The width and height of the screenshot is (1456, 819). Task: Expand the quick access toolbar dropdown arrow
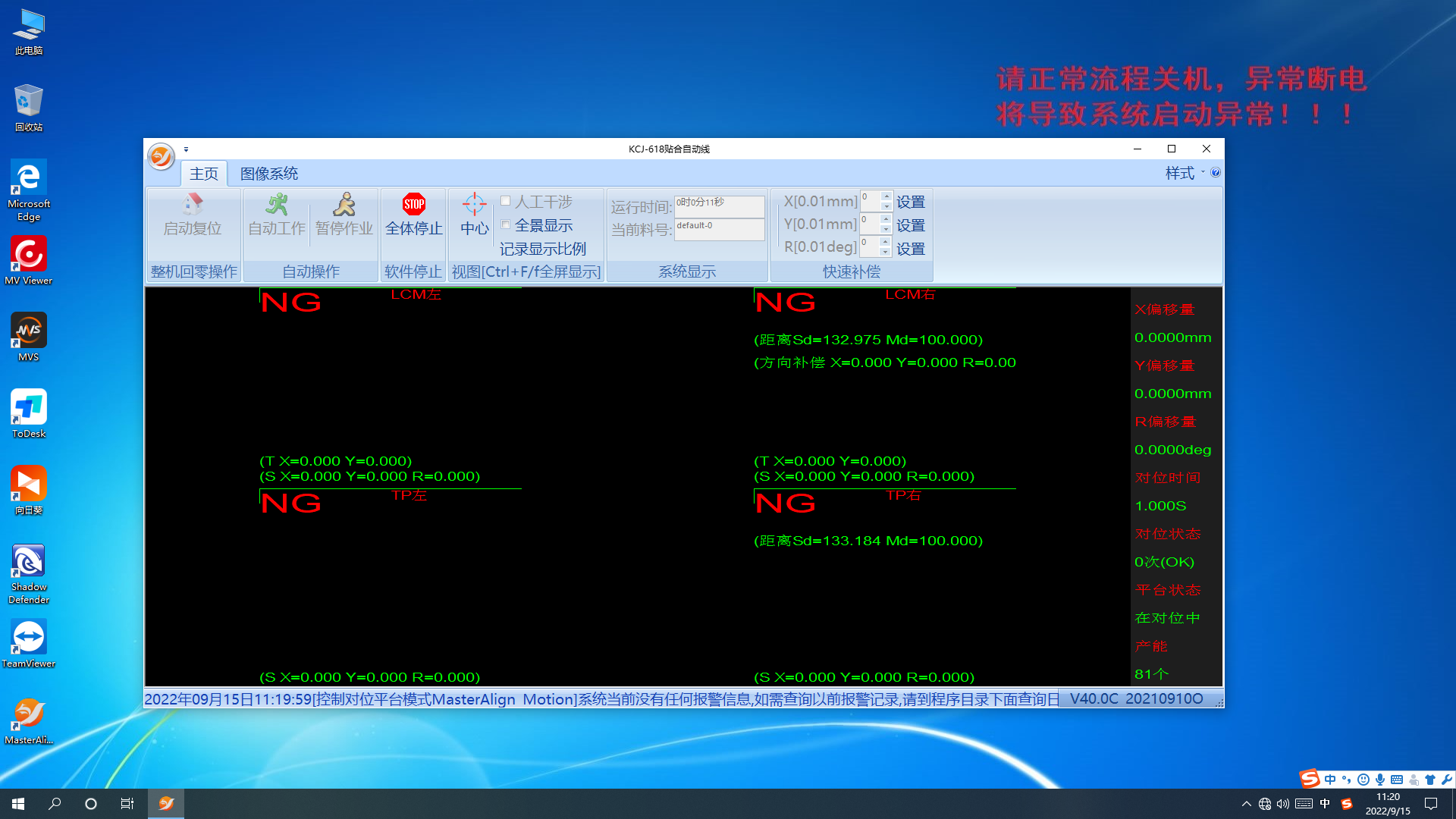[186, 149]
